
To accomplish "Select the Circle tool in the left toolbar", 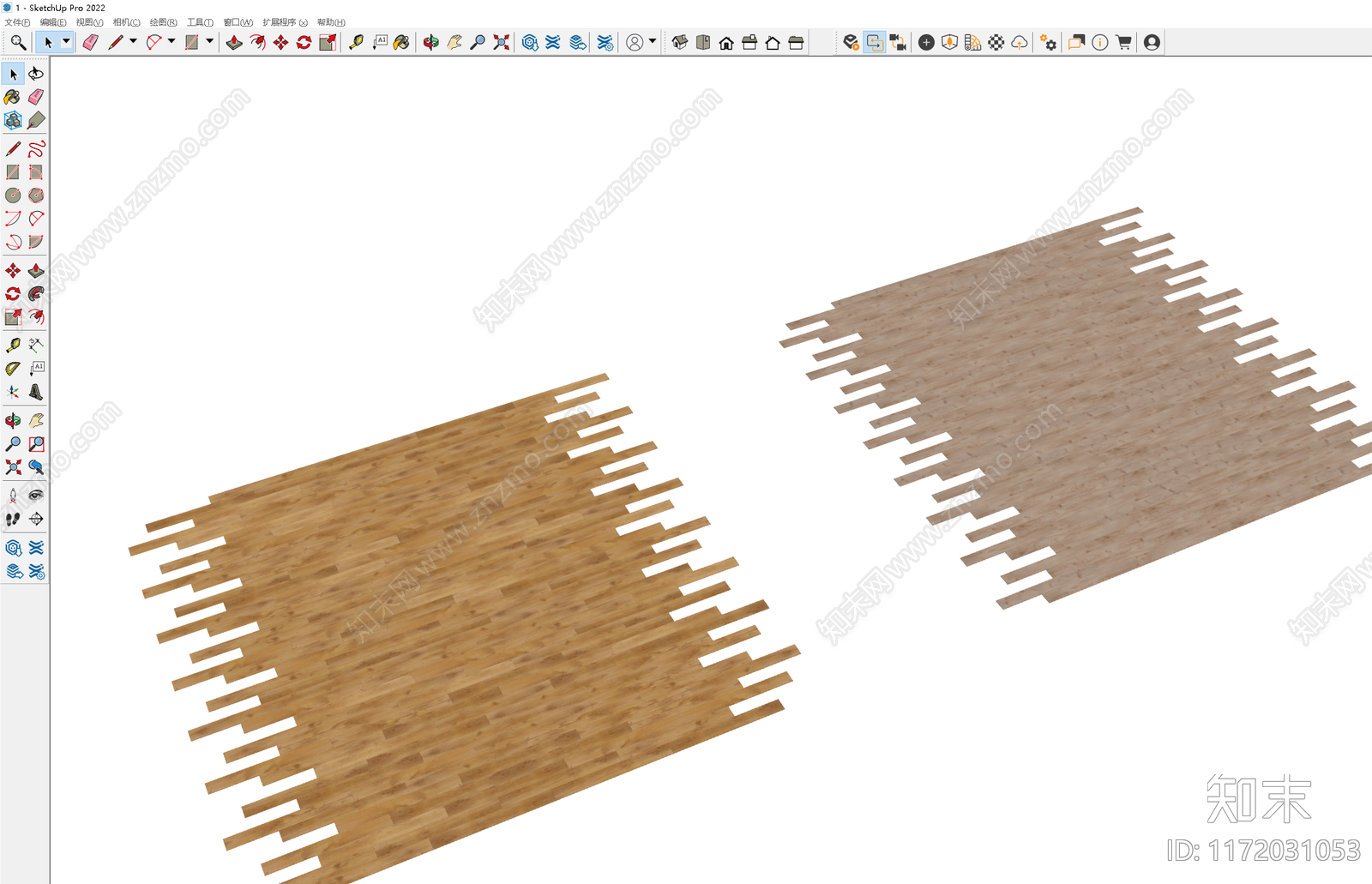I will click(13, 195).
